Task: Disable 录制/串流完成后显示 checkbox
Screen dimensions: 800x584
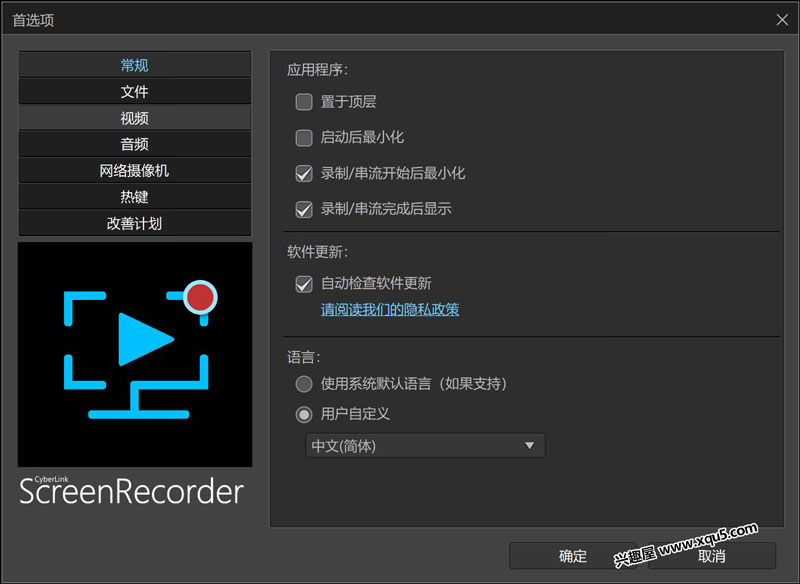Action: tap(304, 209)
